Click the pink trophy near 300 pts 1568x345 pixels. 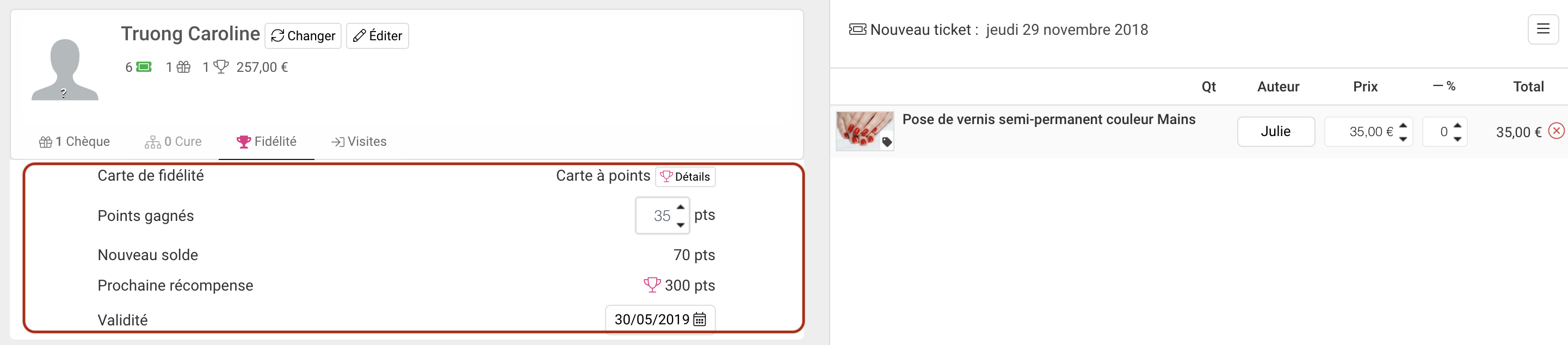click(652, 285)
